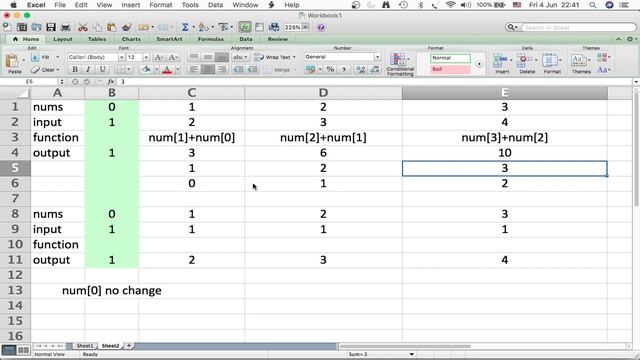Click the Format Painter brush icon
Image resolution: width=640 pixels, height=360 pixels.
[x=127, y=27]
